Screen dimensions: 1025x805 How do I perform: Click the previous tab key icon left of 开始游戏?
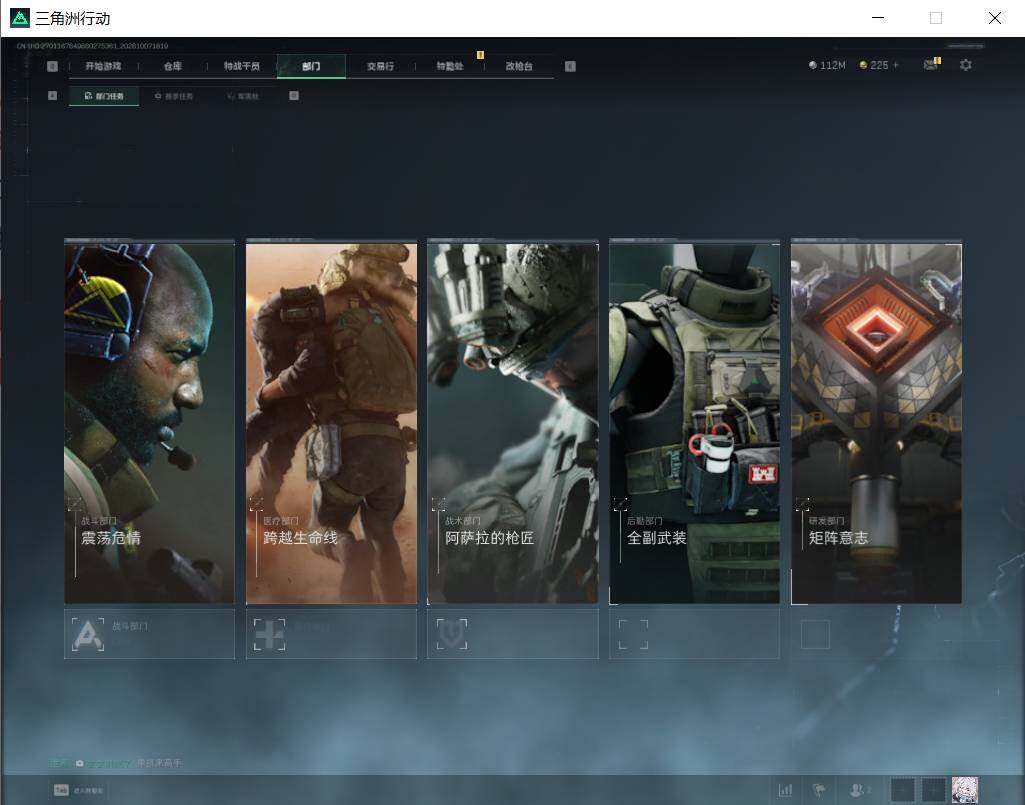click(52, 66)
